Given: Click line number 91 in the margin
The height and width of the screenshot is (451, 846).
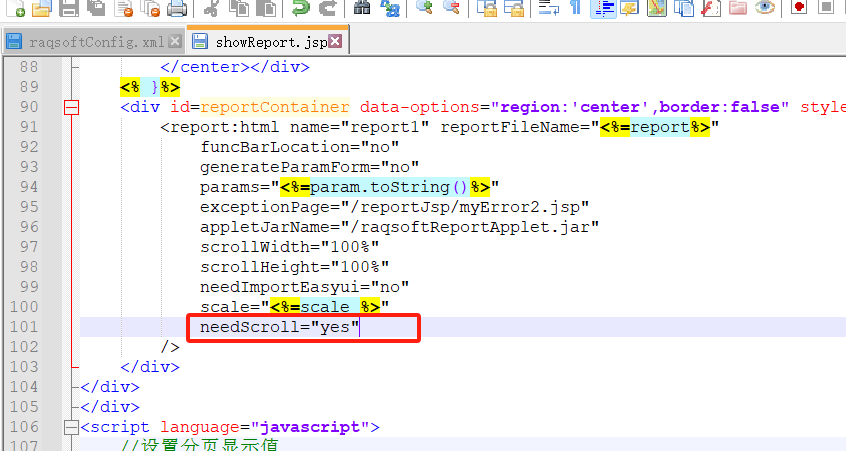Looking at the screenshot, I should (x=29, y=127).
